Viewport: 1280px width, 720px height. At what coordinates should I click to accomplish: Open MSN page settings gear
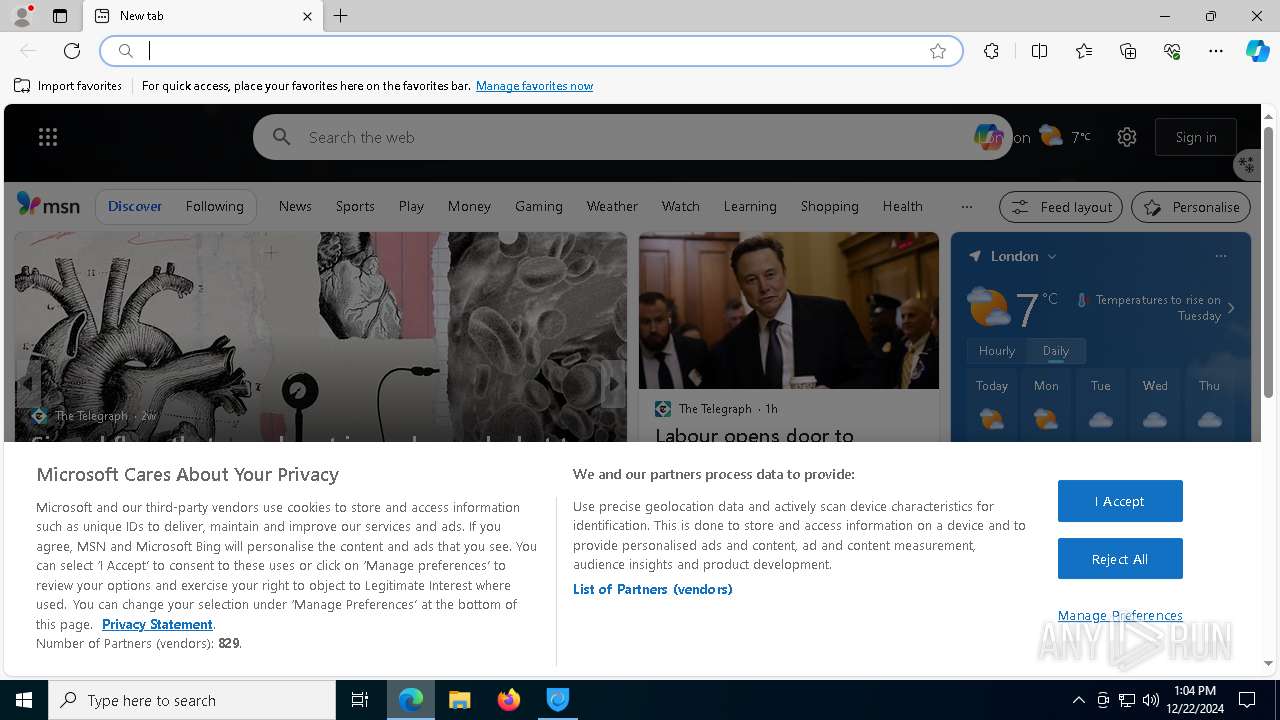coord(1127,137)
